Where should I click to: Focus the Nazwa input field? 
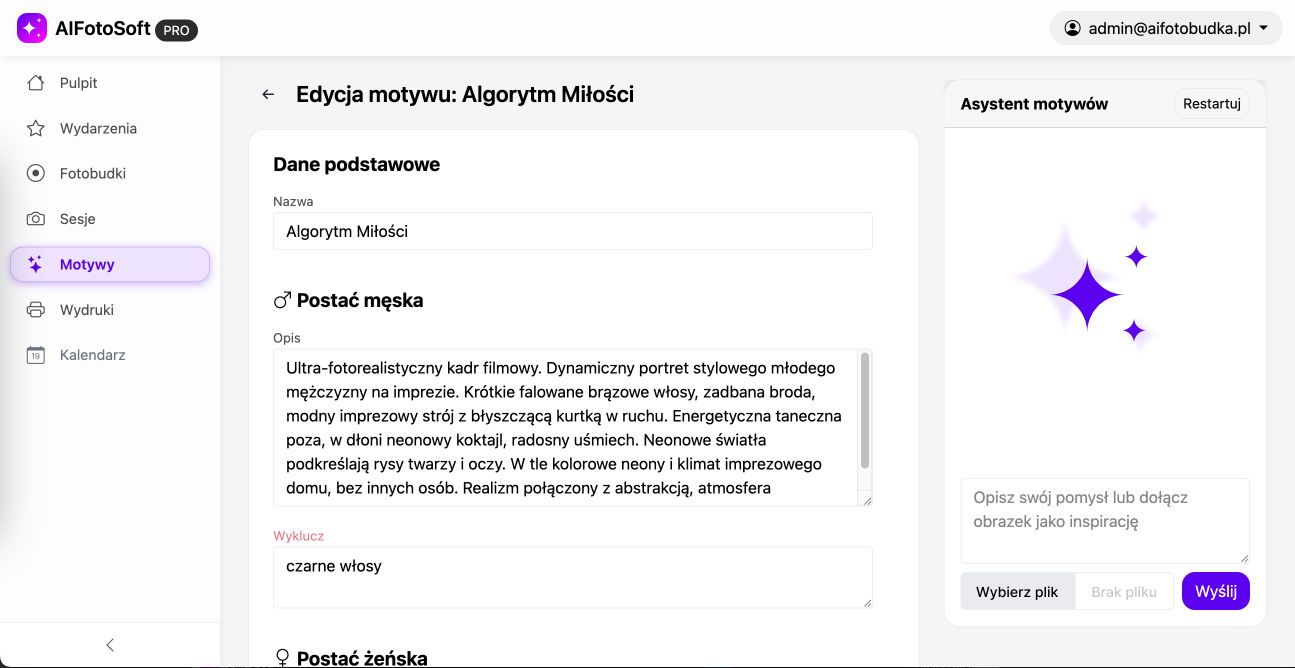click(x=572, y=231)
